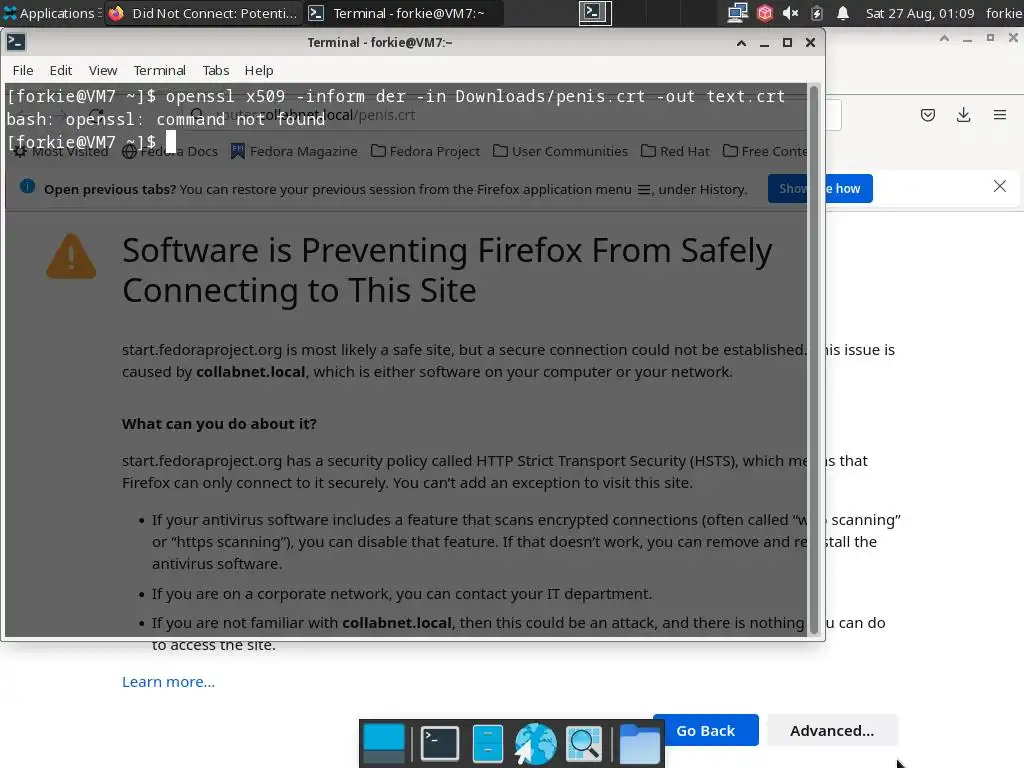
Task: Minimize the Firefox window
Action: [x=967, y=39]
